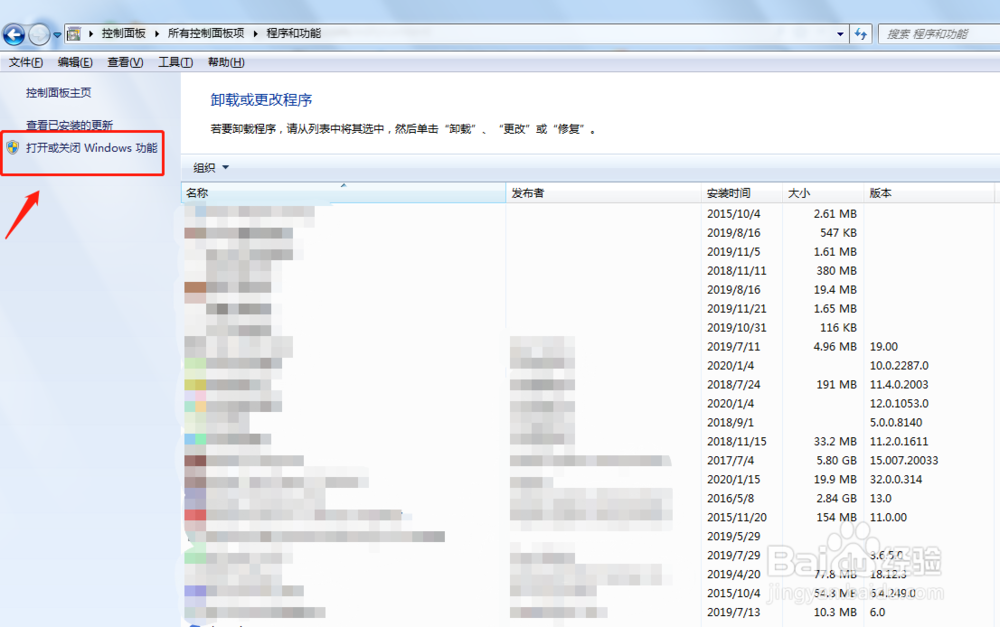
Task: Select row with size 547 KB
Action: tap(589, 233)
